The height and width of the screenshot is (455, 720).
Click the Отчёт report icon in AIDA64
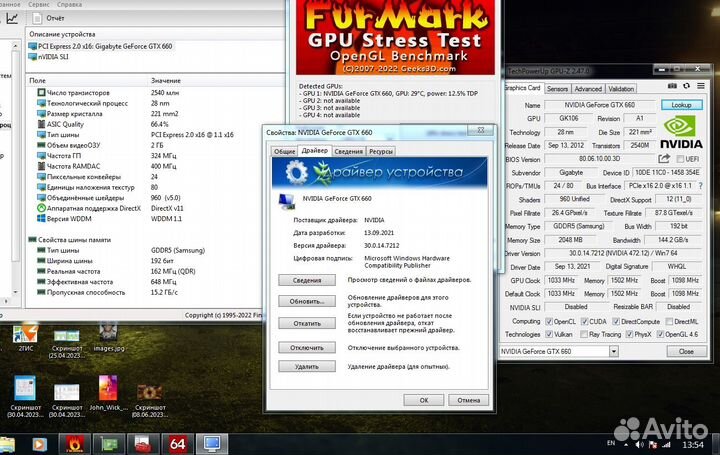[x=37, y=18]
